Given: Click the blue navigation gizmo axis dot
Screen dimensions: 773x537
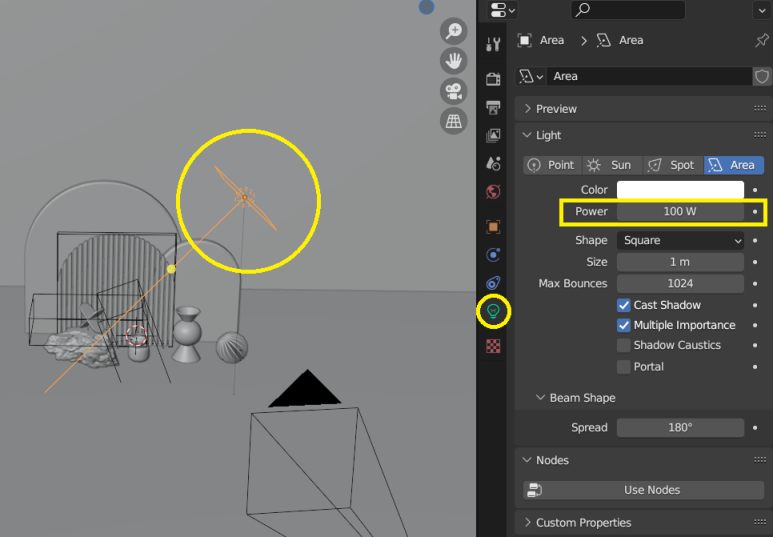Looking at the screenshot, I should tap(426, 7).
